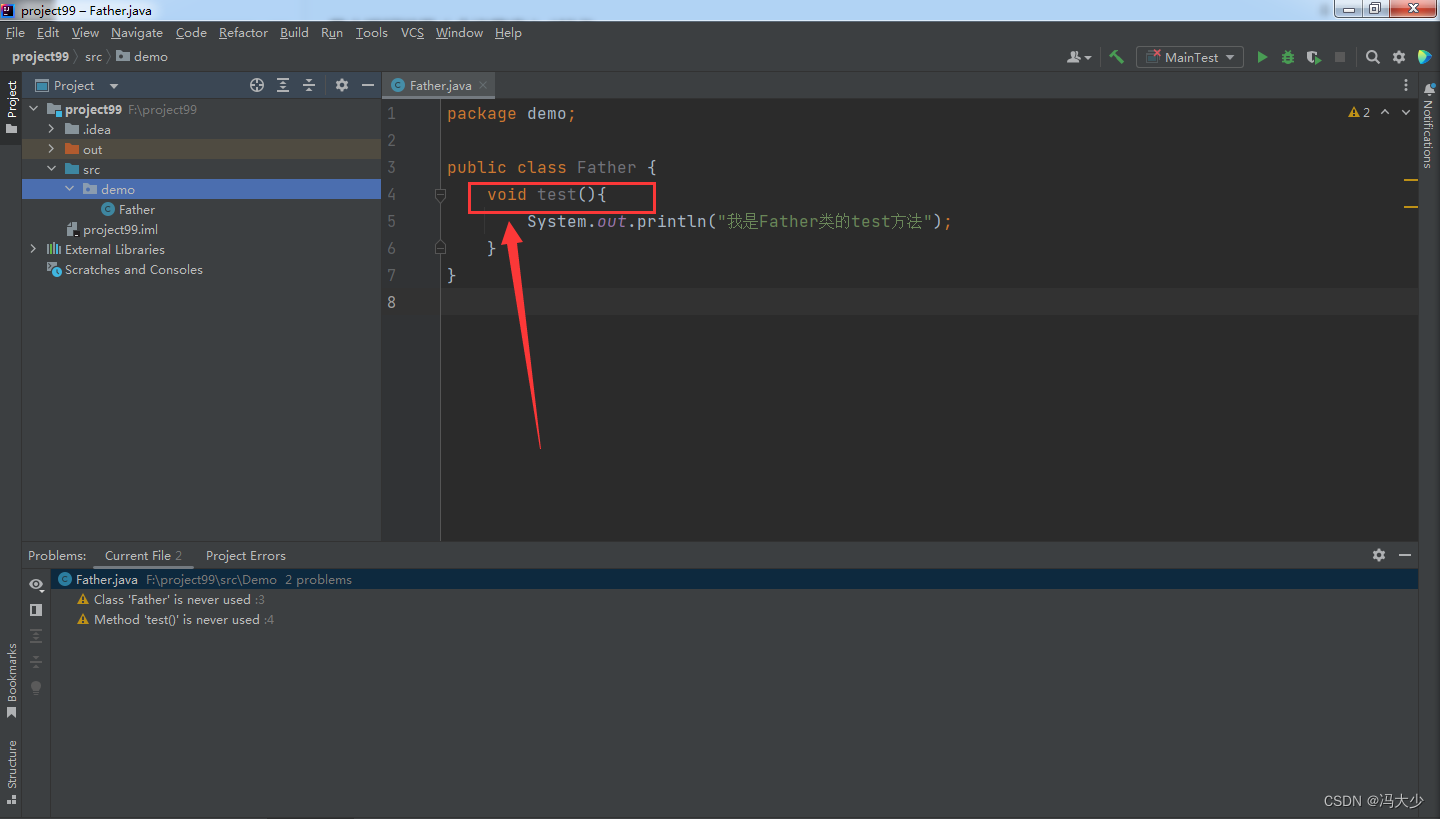Hide the Project panel with minus icon
Image resolution: width=1440 pixels, height=819 pixels.
[368, 85]
